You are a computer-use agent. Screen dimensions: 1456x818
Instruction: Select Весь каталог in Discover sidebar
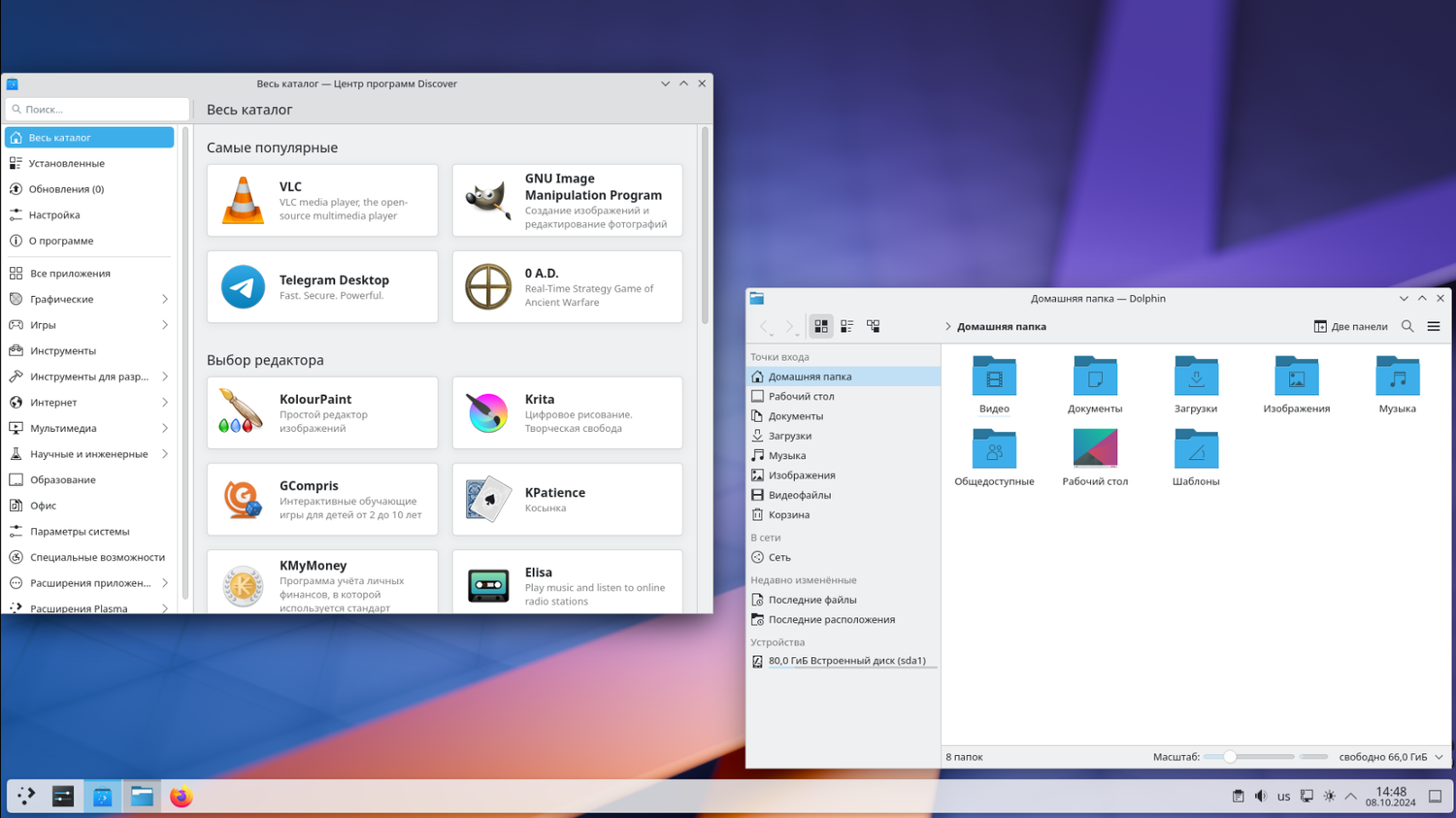tap(89, 138)
